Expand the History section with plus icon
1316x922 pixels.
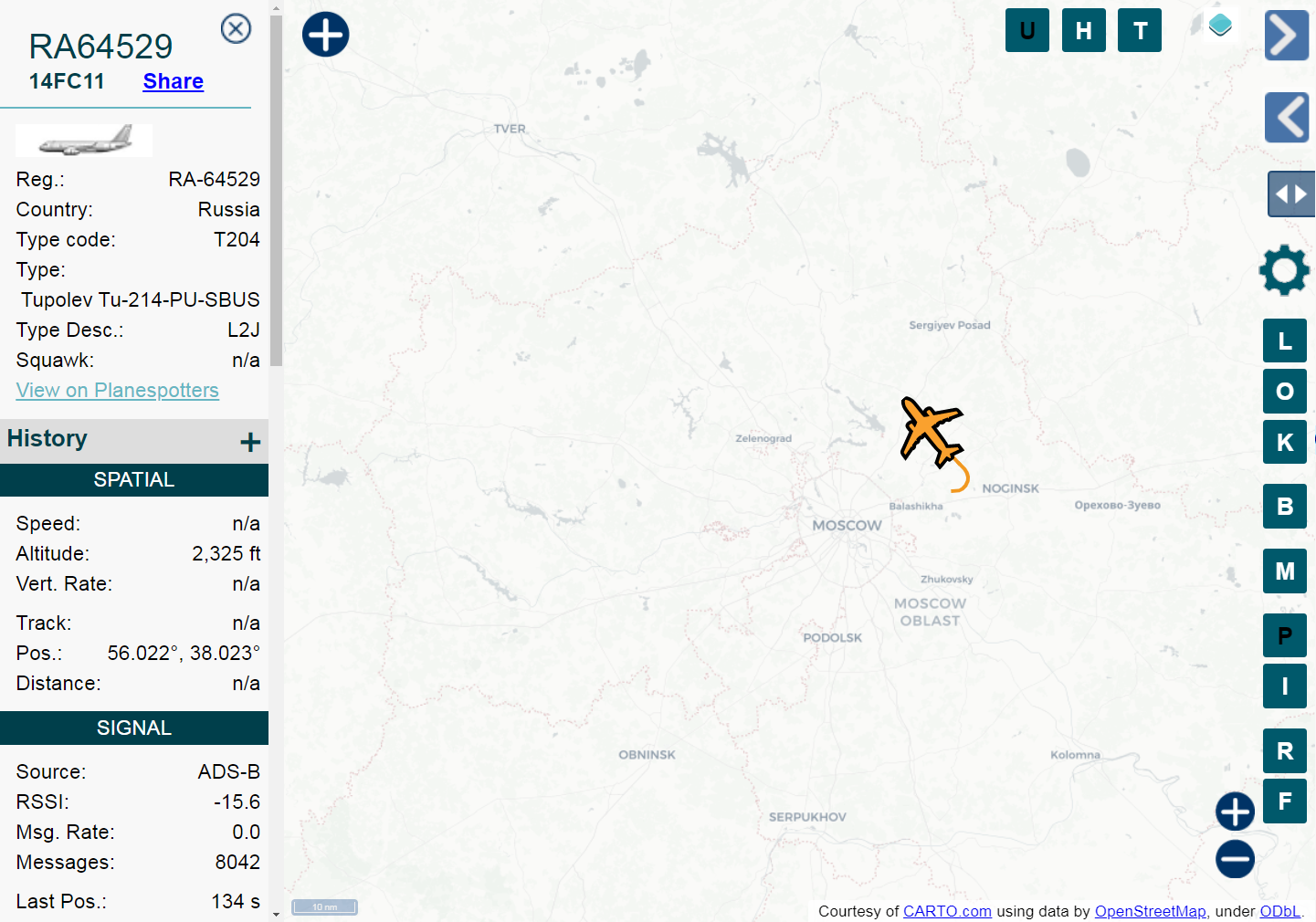click(250, 443)
